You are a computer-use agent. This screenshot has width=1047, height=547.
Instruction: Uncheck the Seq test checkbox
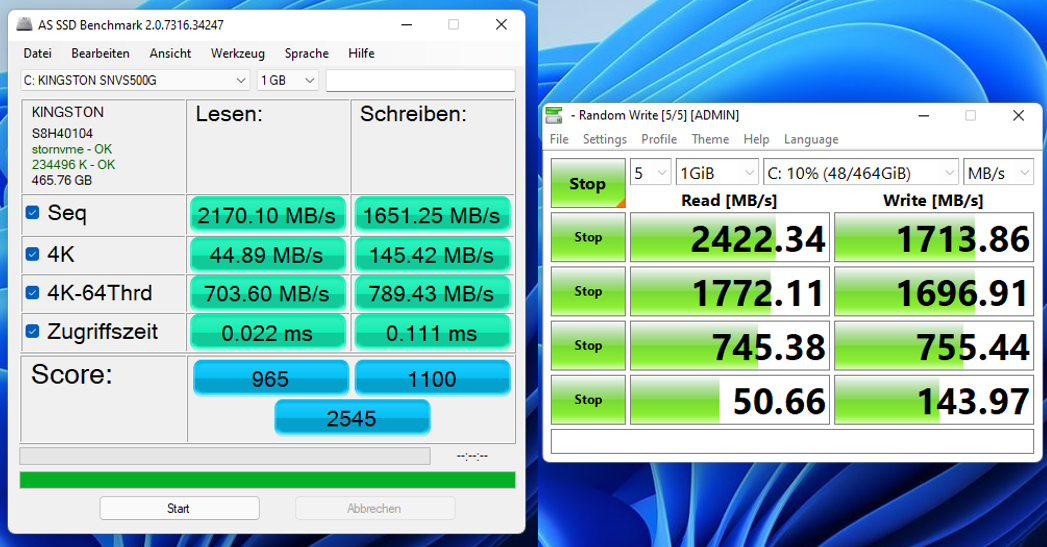point(32,212)
